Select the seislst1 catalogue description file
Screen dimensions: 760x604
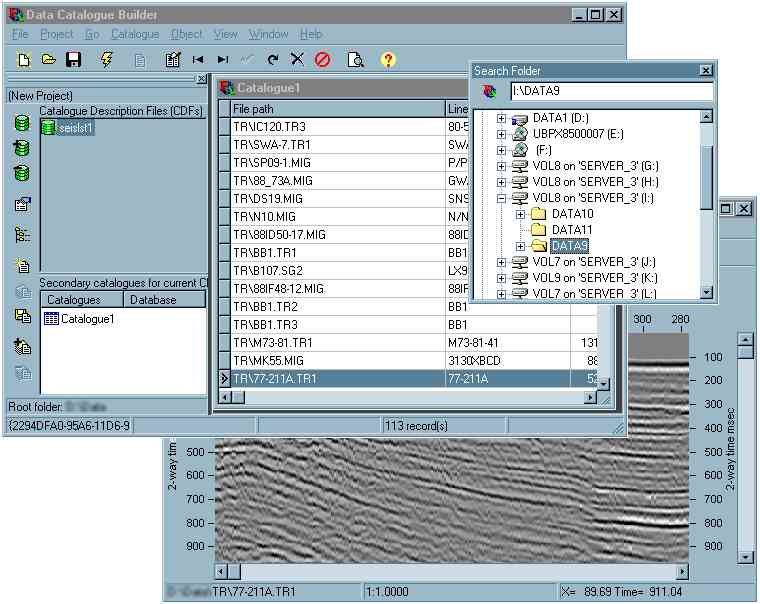(x=75, y=127)
